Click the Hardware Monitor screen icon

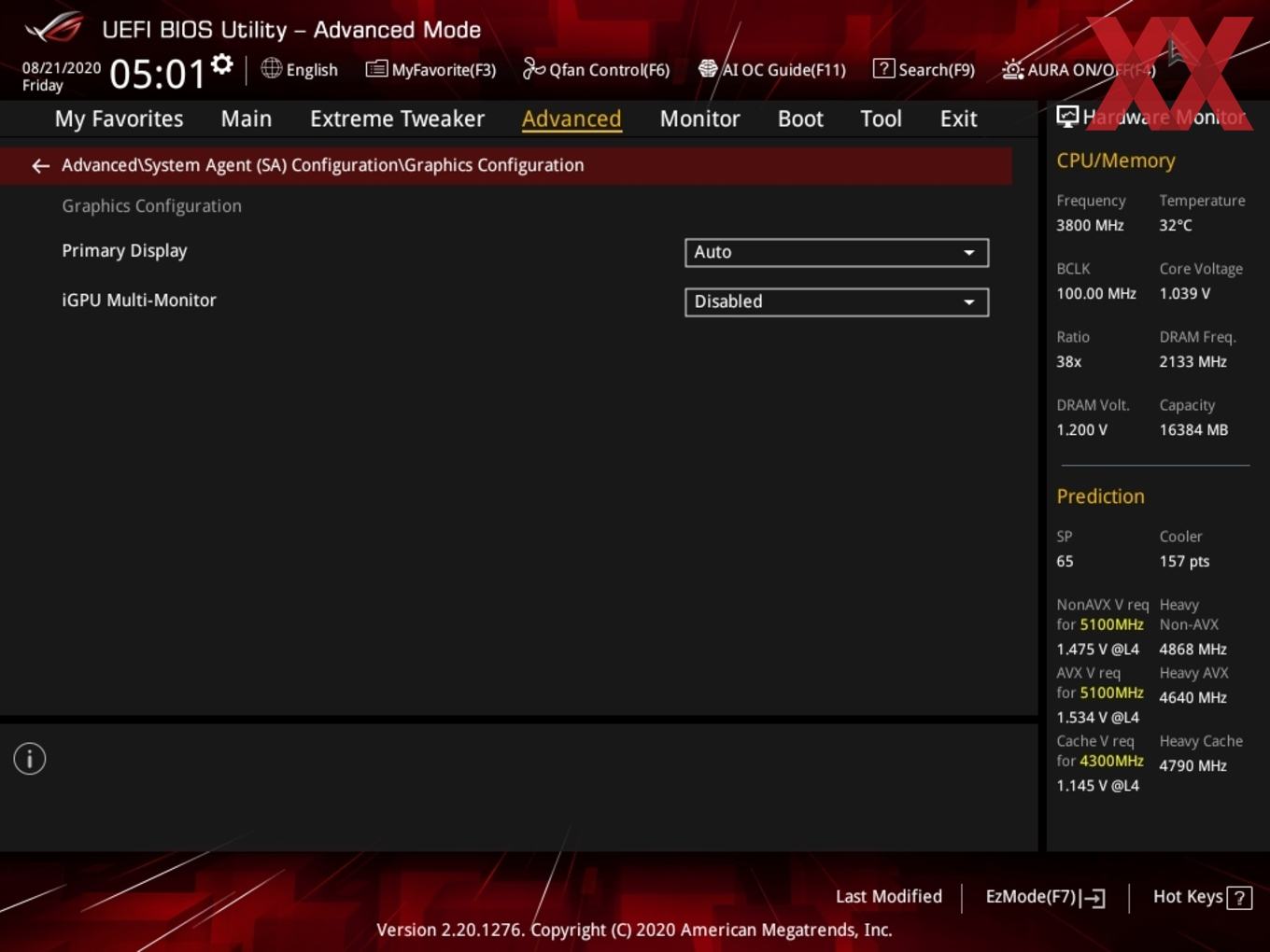pyautogui.click(x=1067, y=117)
